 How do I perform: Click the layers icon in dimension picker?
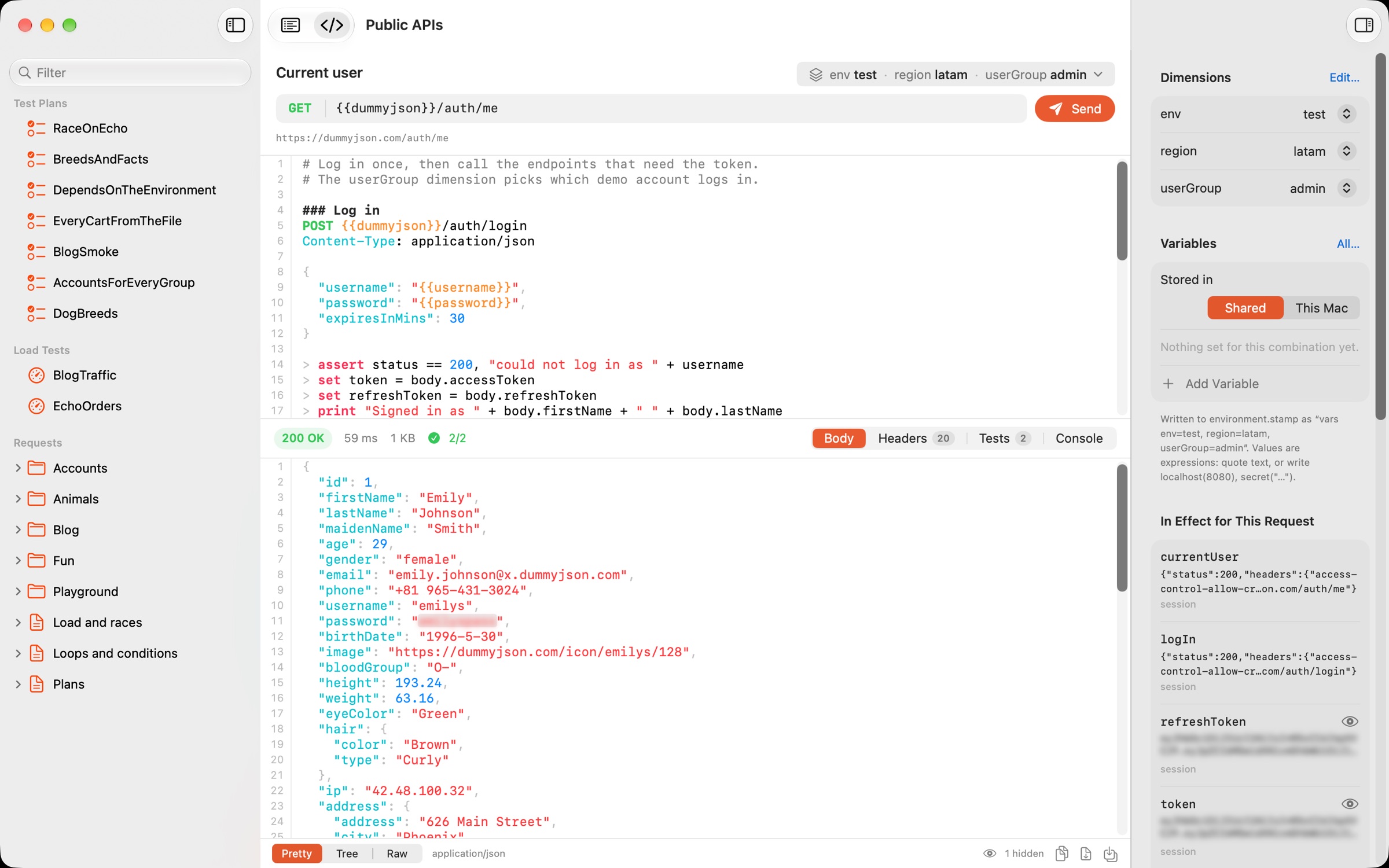pos(815,75)
